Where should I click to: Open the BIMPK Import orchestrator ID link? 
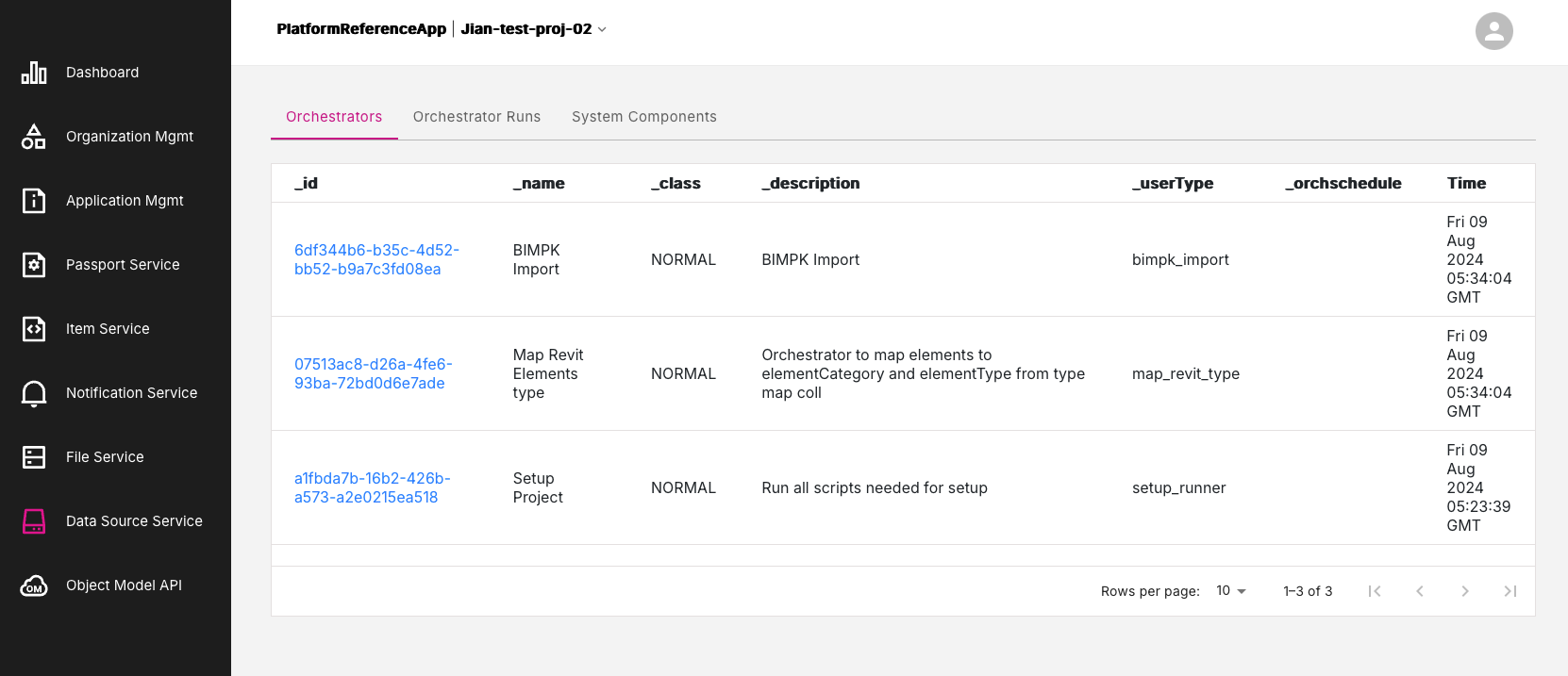point(376,259)
